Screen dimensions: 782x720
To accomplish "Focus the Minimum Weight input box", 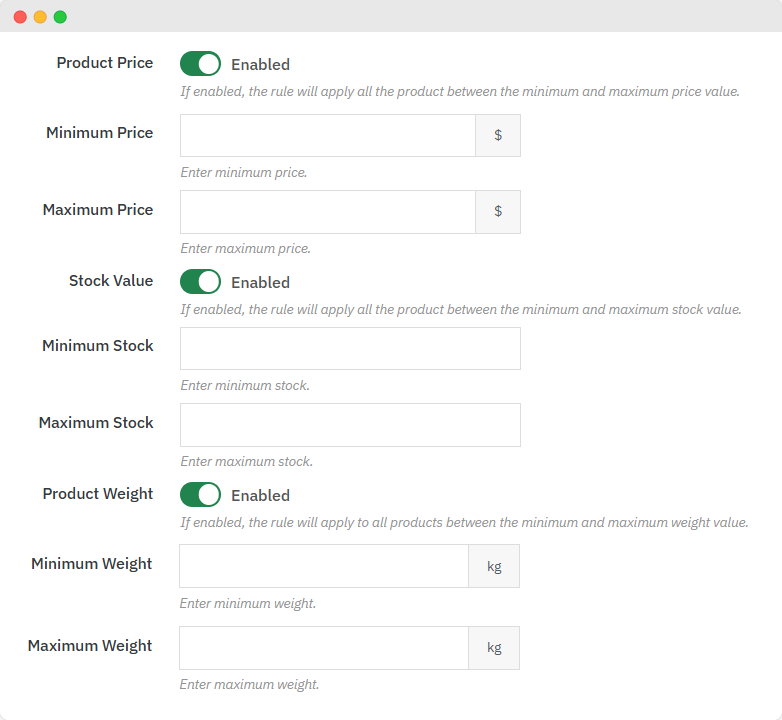I will [x=323, y=566].
